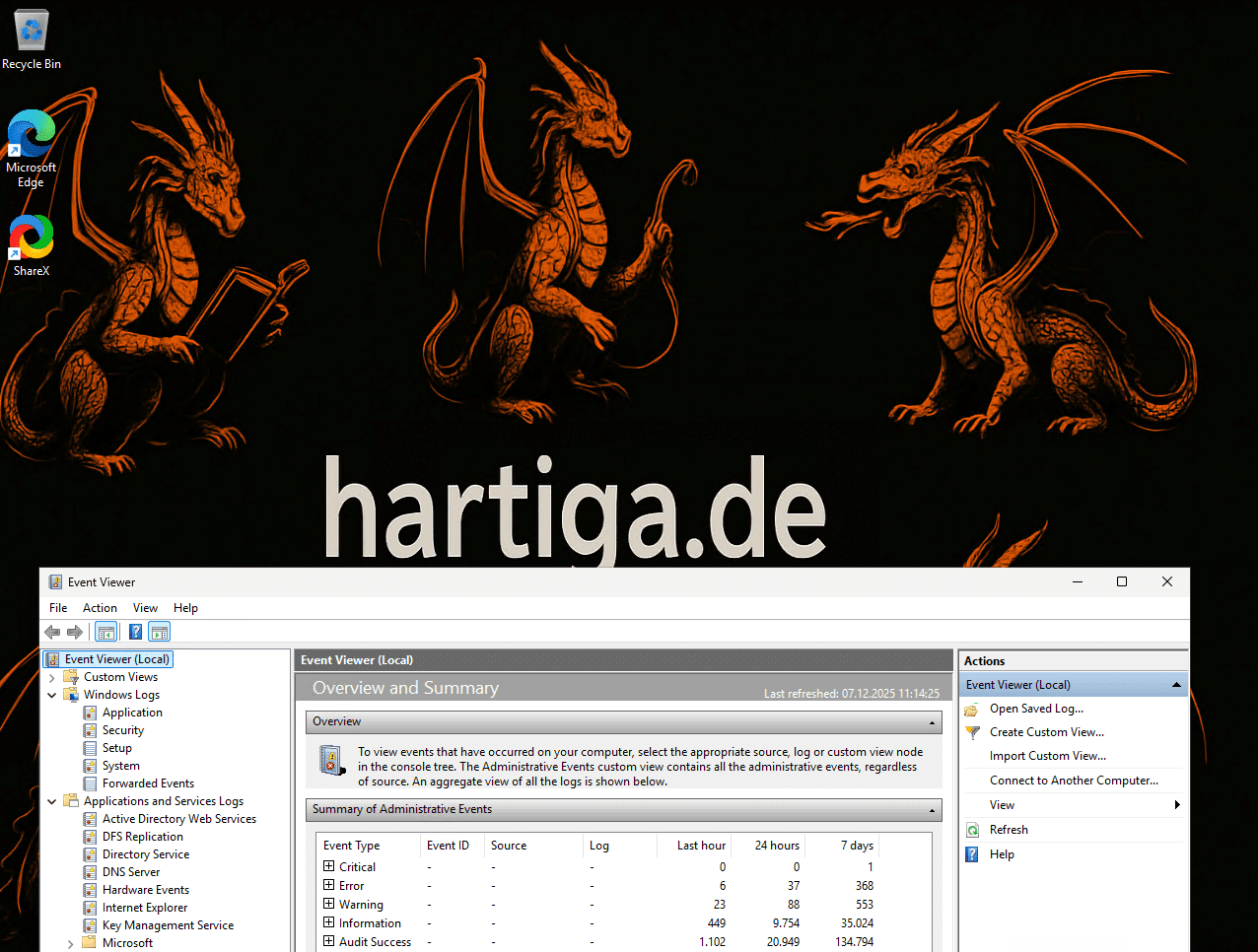The width and height of the screenshot is (1258, 952).
Task: Collapse the Summary of Administrative Events section
Action: click(931, 810)
